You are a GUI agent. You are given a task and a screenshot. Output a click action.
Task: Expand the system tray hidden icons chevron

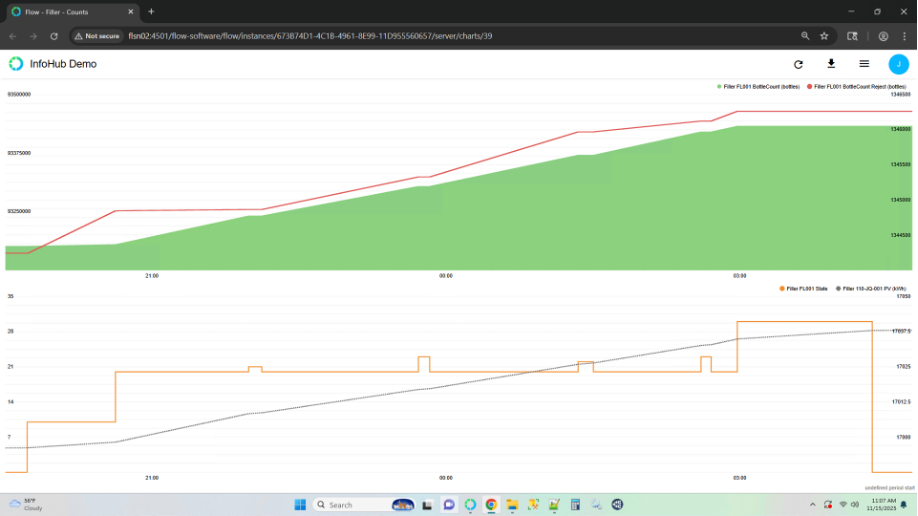(811, 504)
